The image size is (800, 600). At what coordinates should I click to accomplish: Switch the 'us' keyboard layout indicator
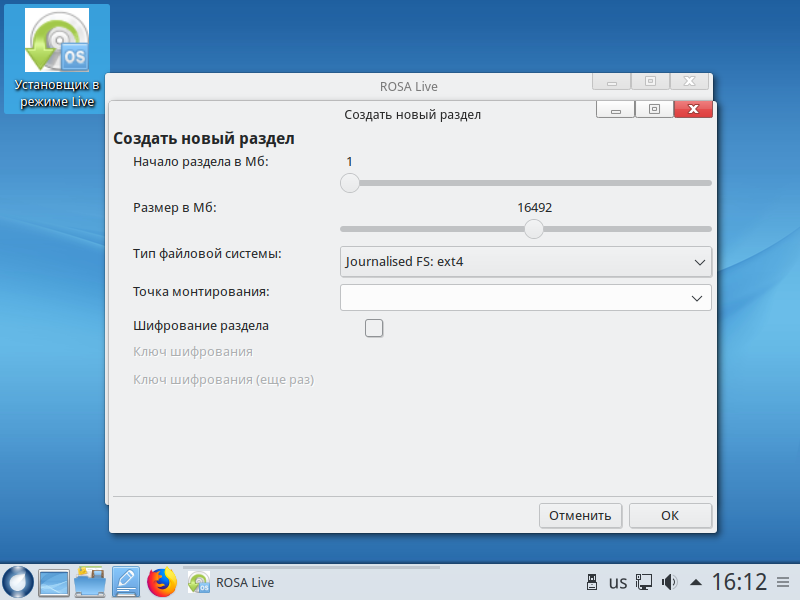tap(618, 582)
